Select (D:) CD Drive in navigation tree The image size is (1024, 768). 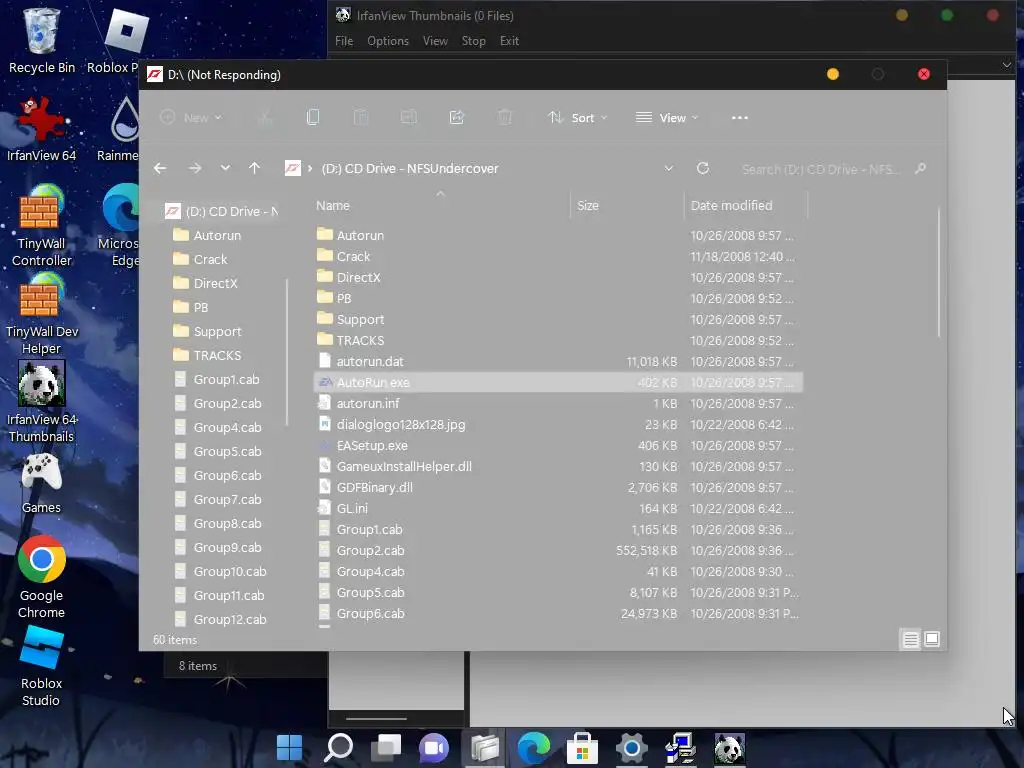(222, 211)
